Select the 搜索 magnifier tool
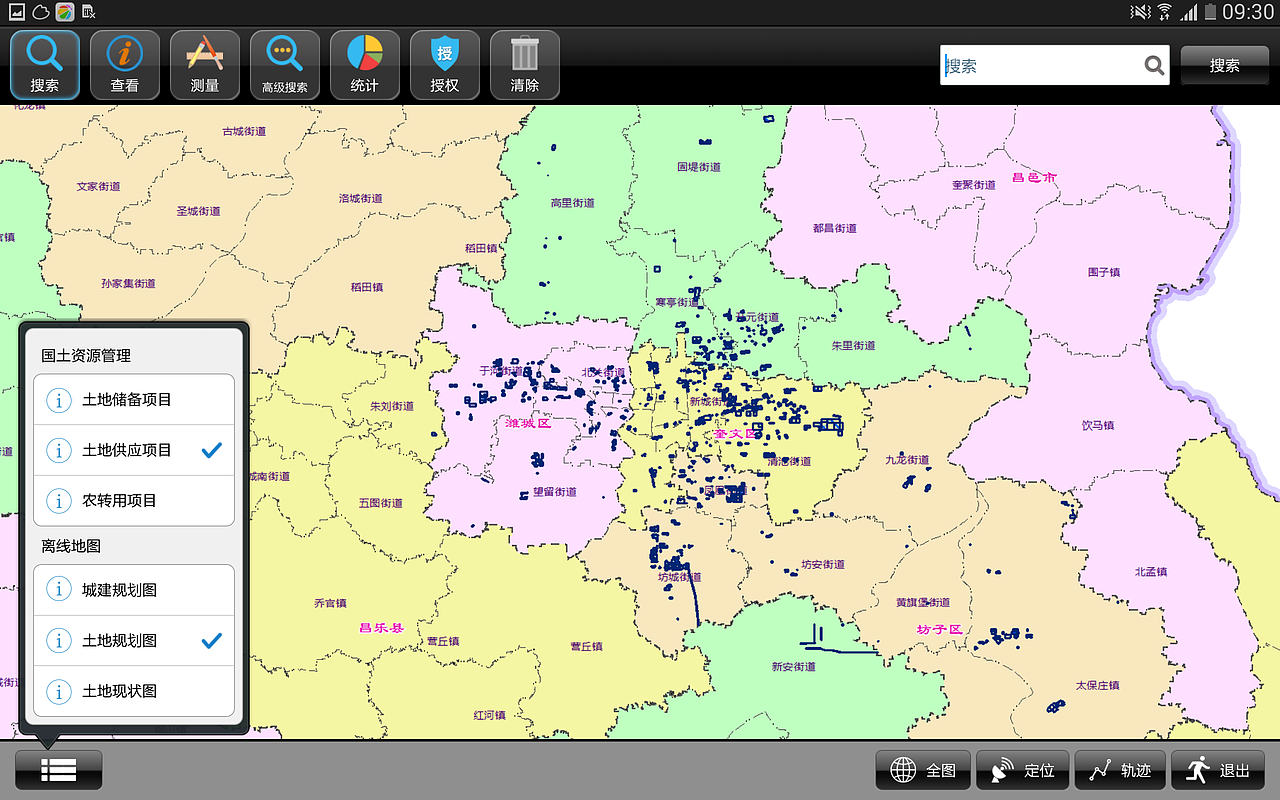 pyautogui.click(x=45, y=65)
